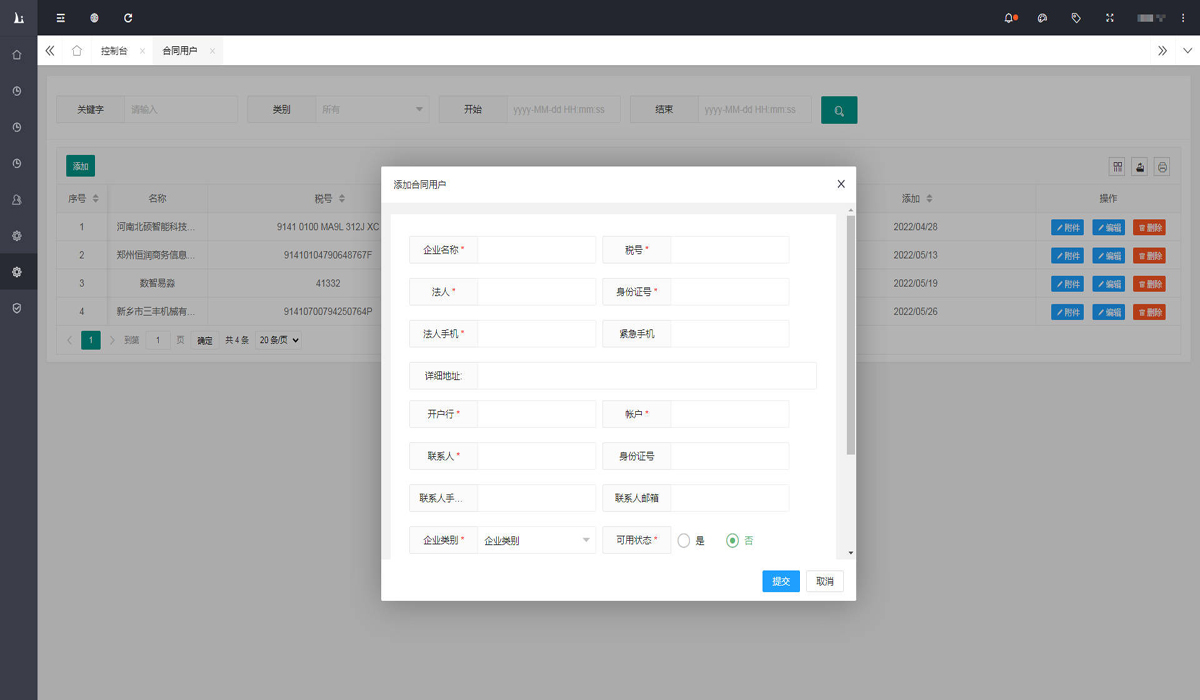Toggle fullscreen mode icon

[1109, 18]
